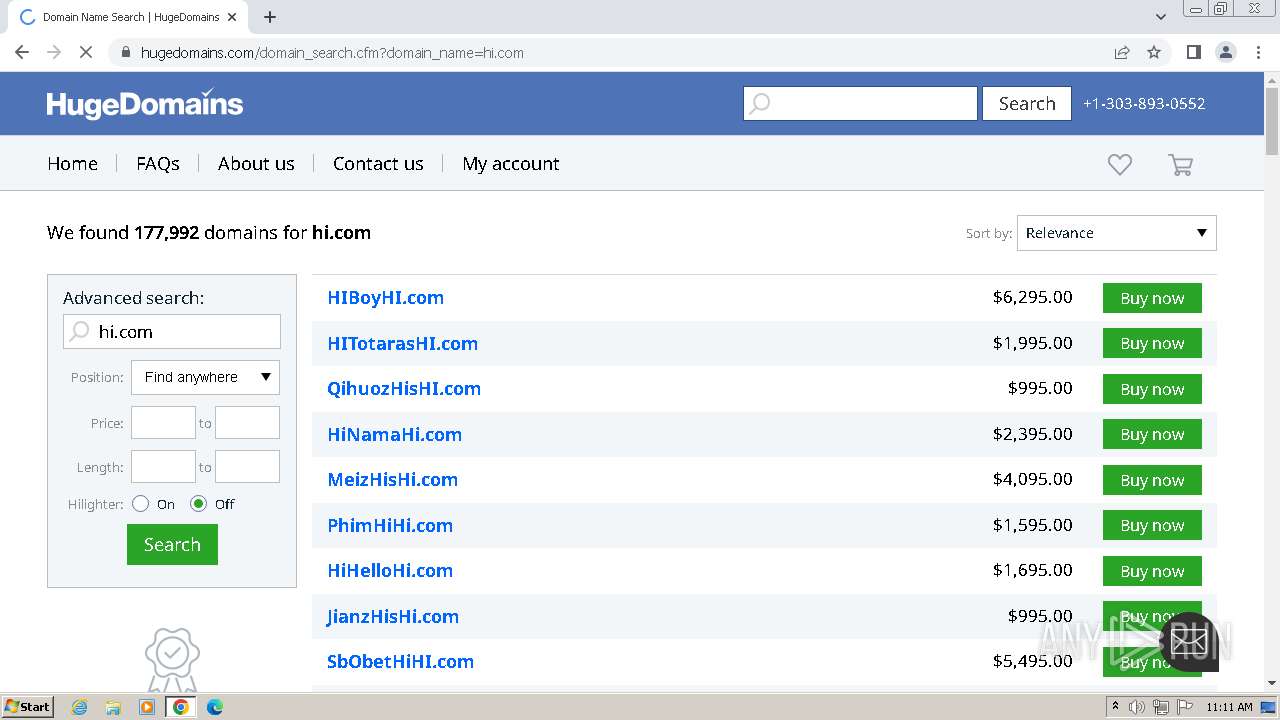This screenshot has width=1280, height=720.
Task: Bookmark this page with the star icon
Action: 1154,53
